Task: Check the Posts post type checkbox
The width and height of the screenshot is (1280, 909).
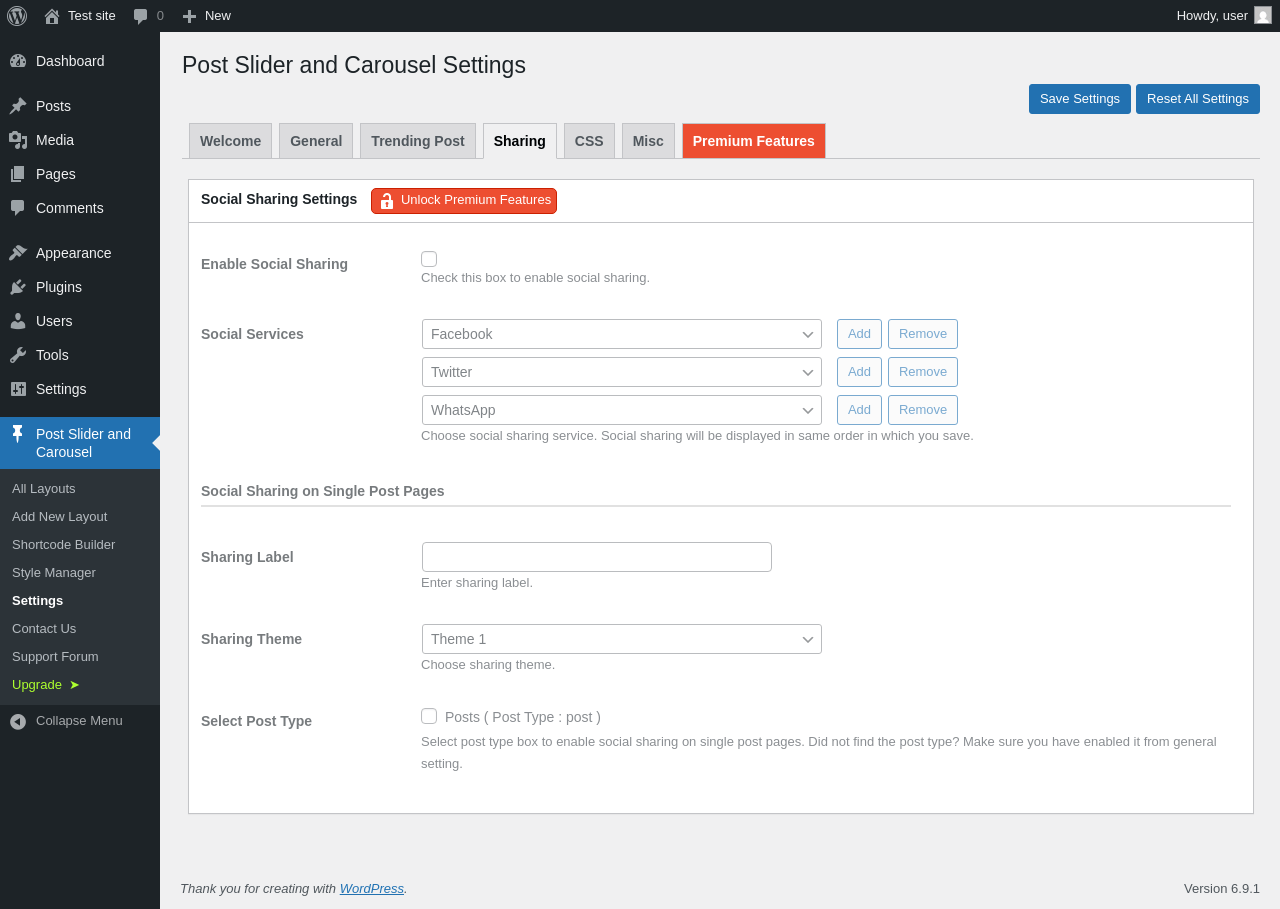Action: (x=429, y=716)
